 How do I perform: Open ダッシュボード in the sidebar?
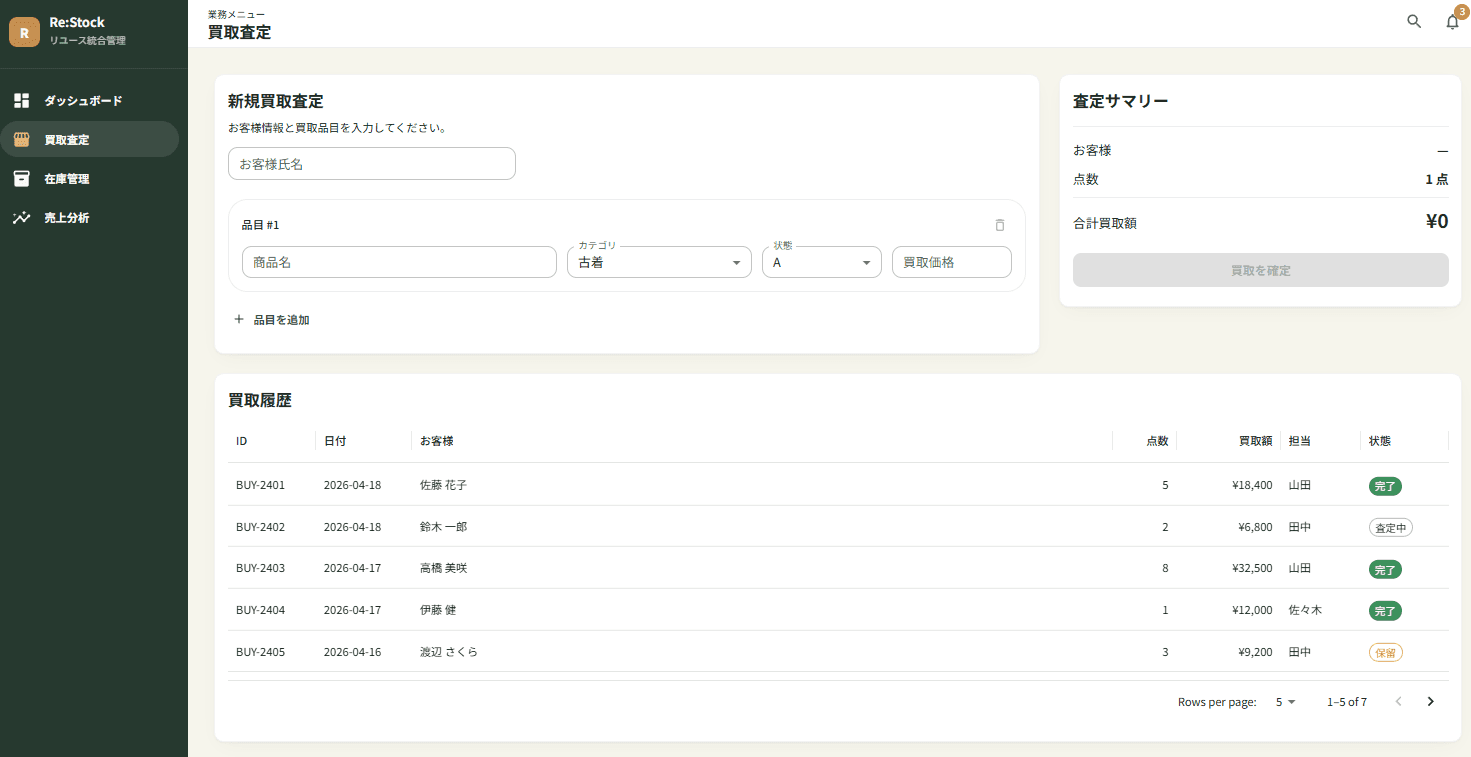pos(90,101)
